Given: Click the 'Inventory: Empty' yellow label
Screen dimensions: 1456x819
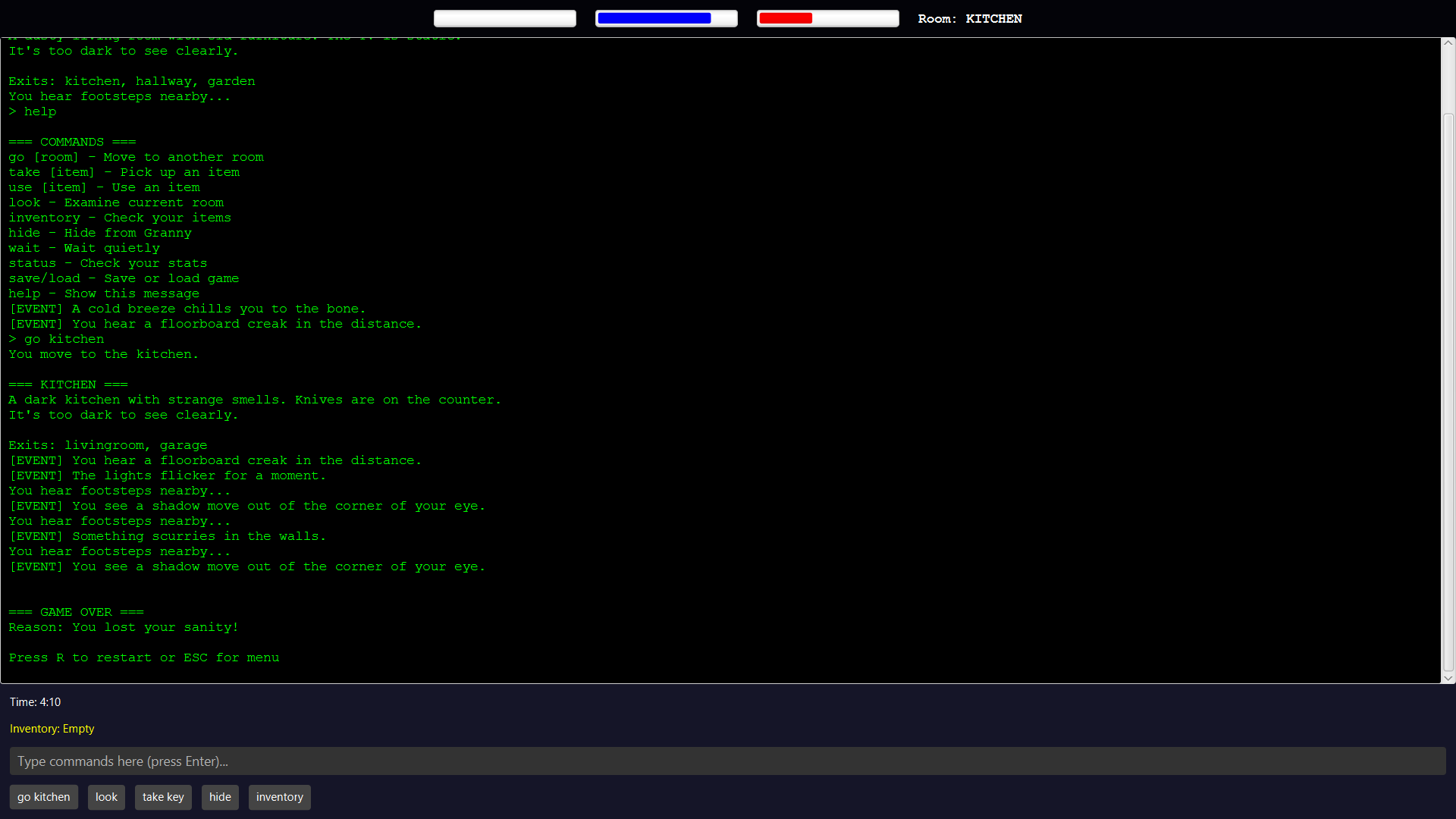Looking at the screenshot, I should pos(52,729).
